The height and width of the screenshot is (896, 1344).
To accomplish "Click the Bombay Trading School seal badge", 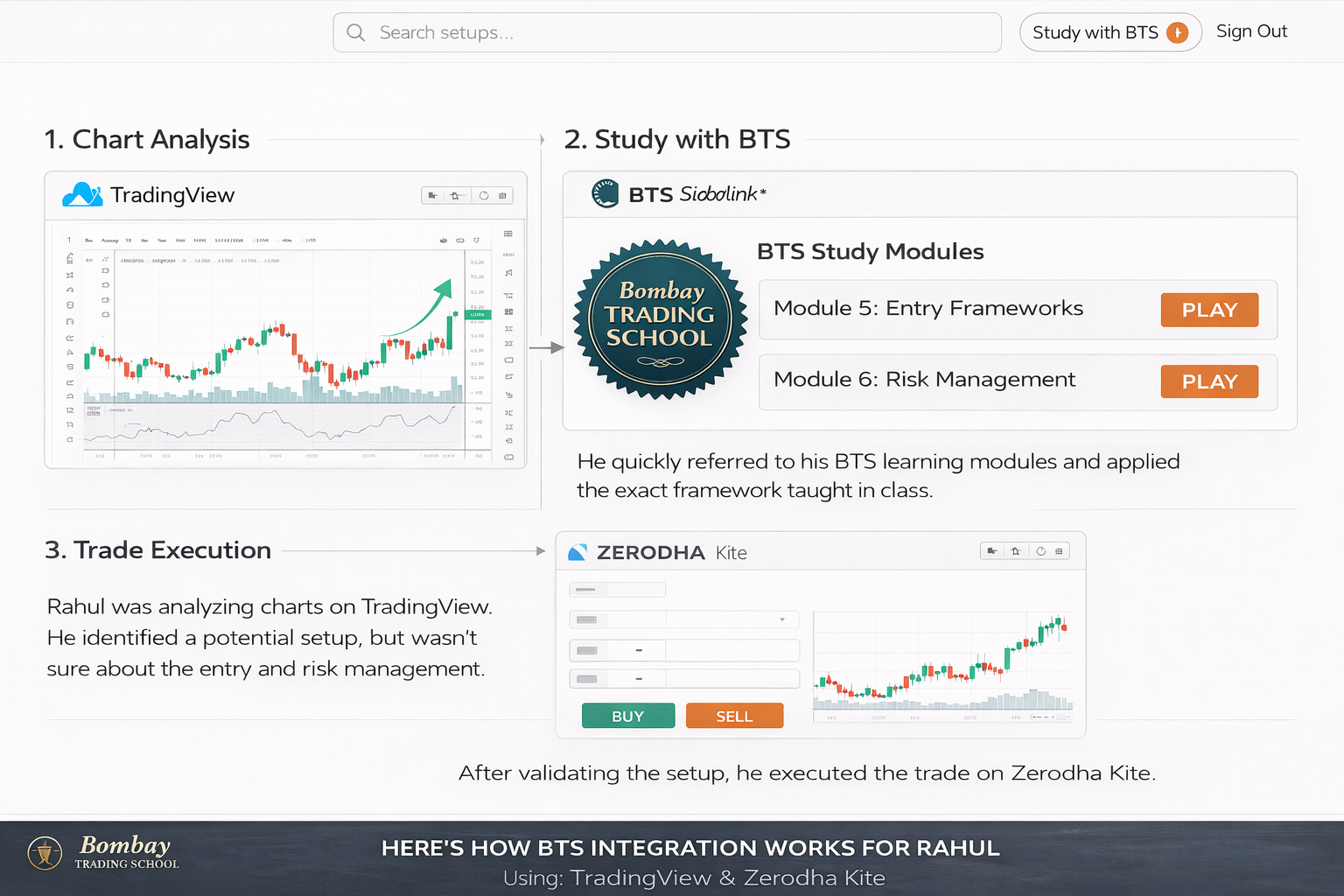I will point(660,319).
